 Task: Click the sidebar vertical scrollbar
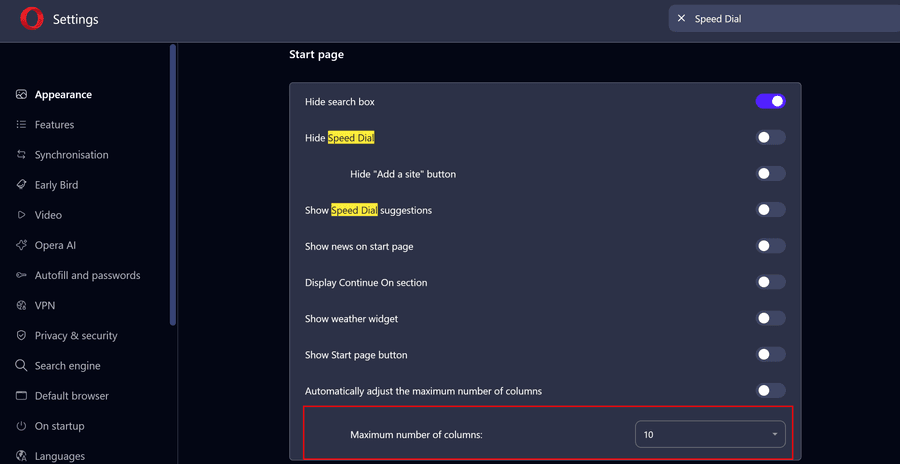click(173, 185)
